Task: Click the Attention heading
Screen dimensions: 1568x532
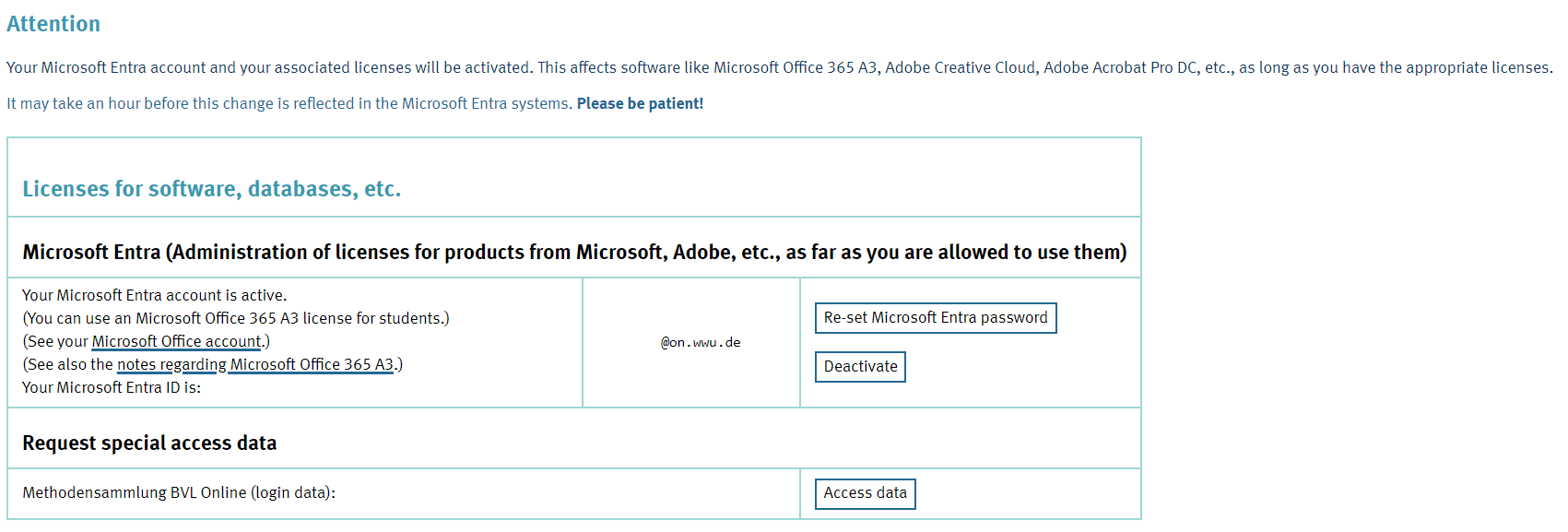Action: click(53, 24)
